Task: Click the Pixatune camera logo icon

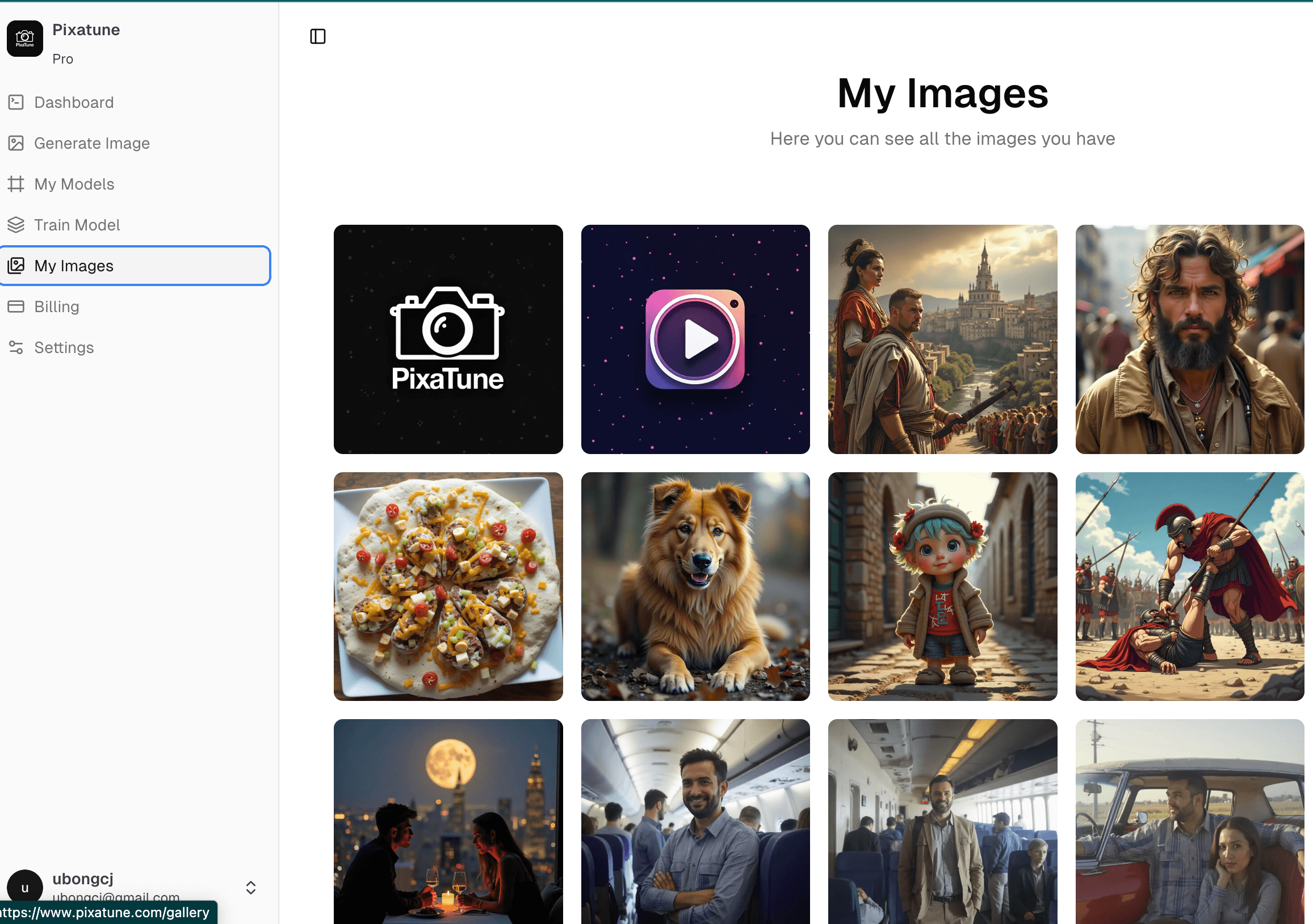Action: pos(24,38)
